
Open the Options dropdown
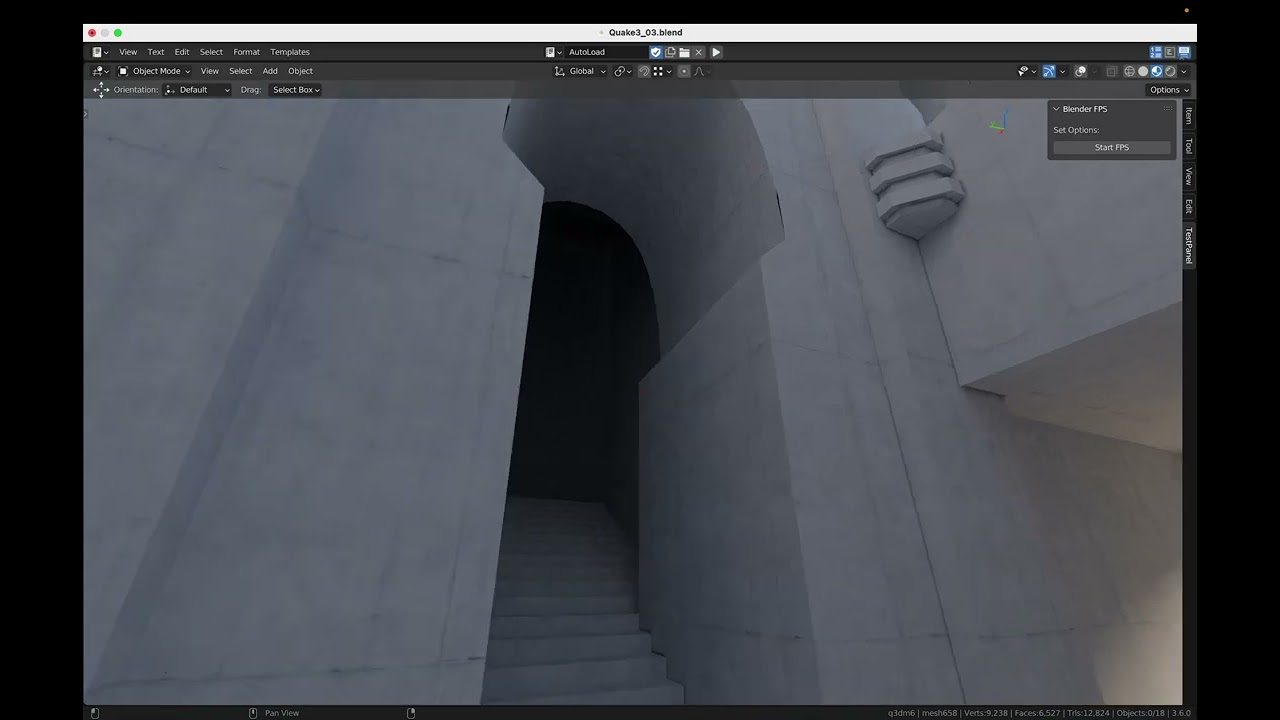click(1169, 90)
